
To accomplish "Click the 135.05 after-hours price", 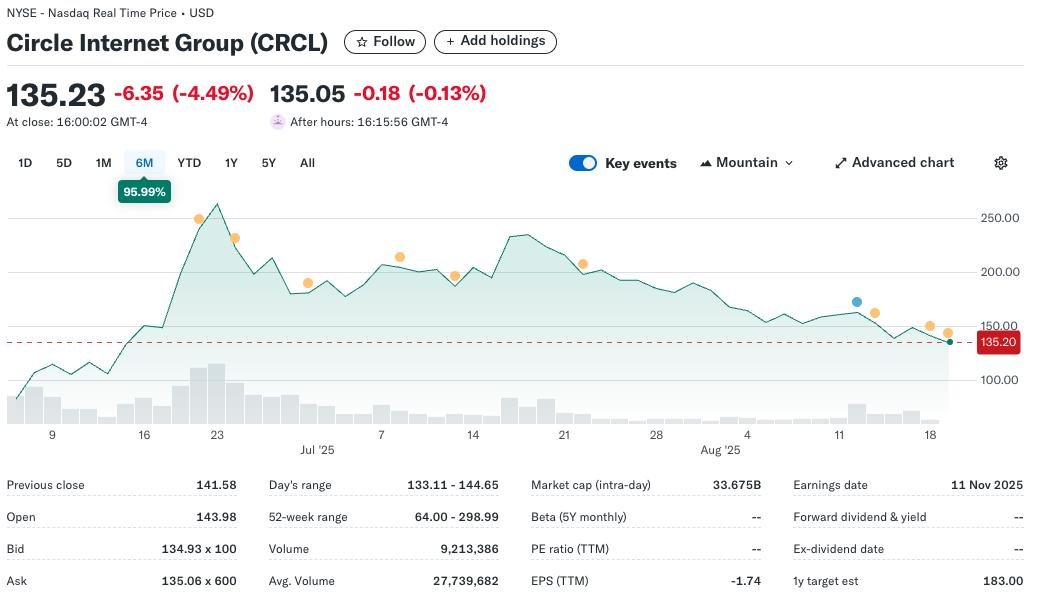I will pyautogui.click(x=308, y=95).
